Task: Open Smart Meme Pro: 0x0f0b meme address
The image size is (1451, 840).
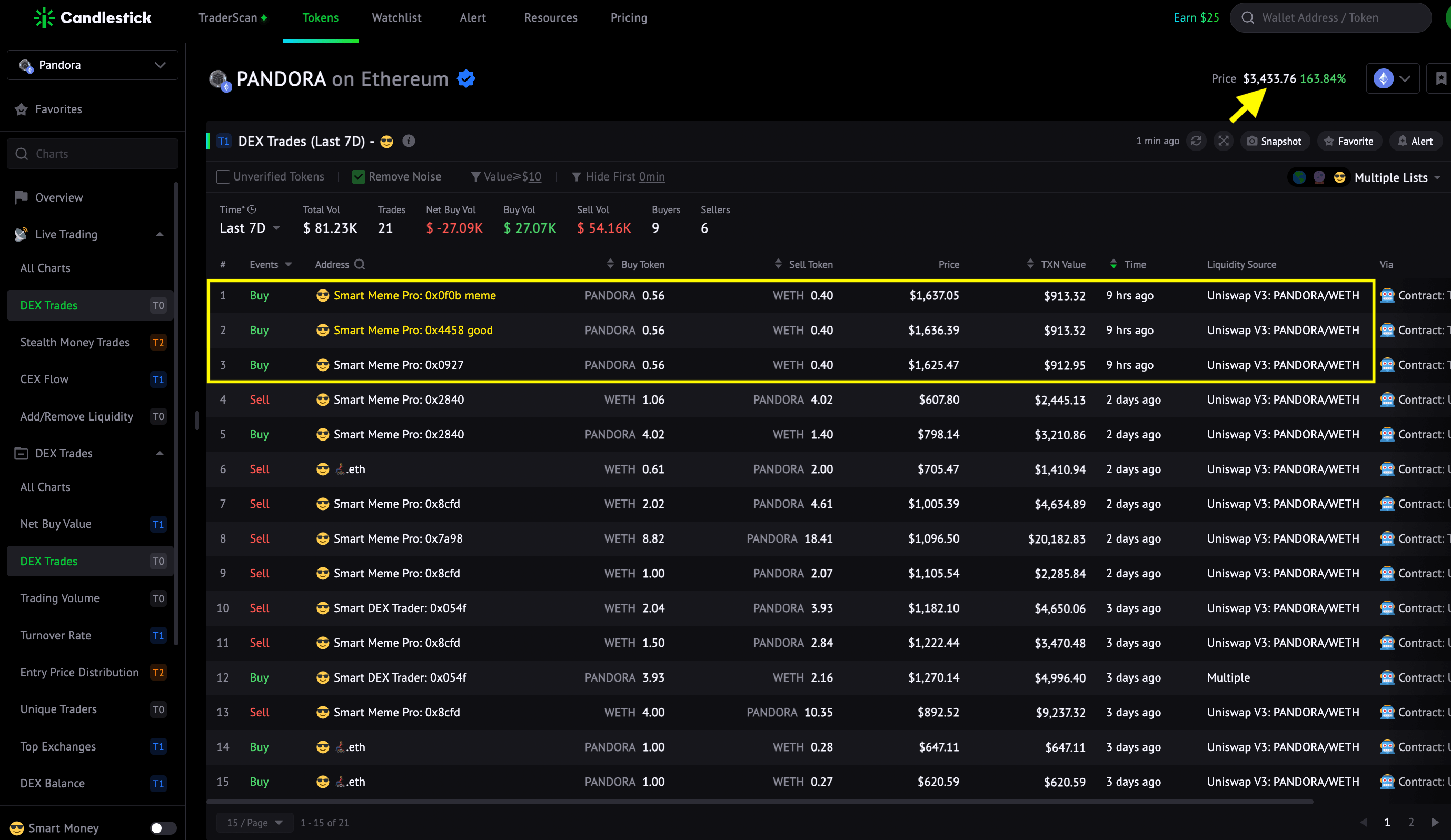Action: click(x=414, y=295)
